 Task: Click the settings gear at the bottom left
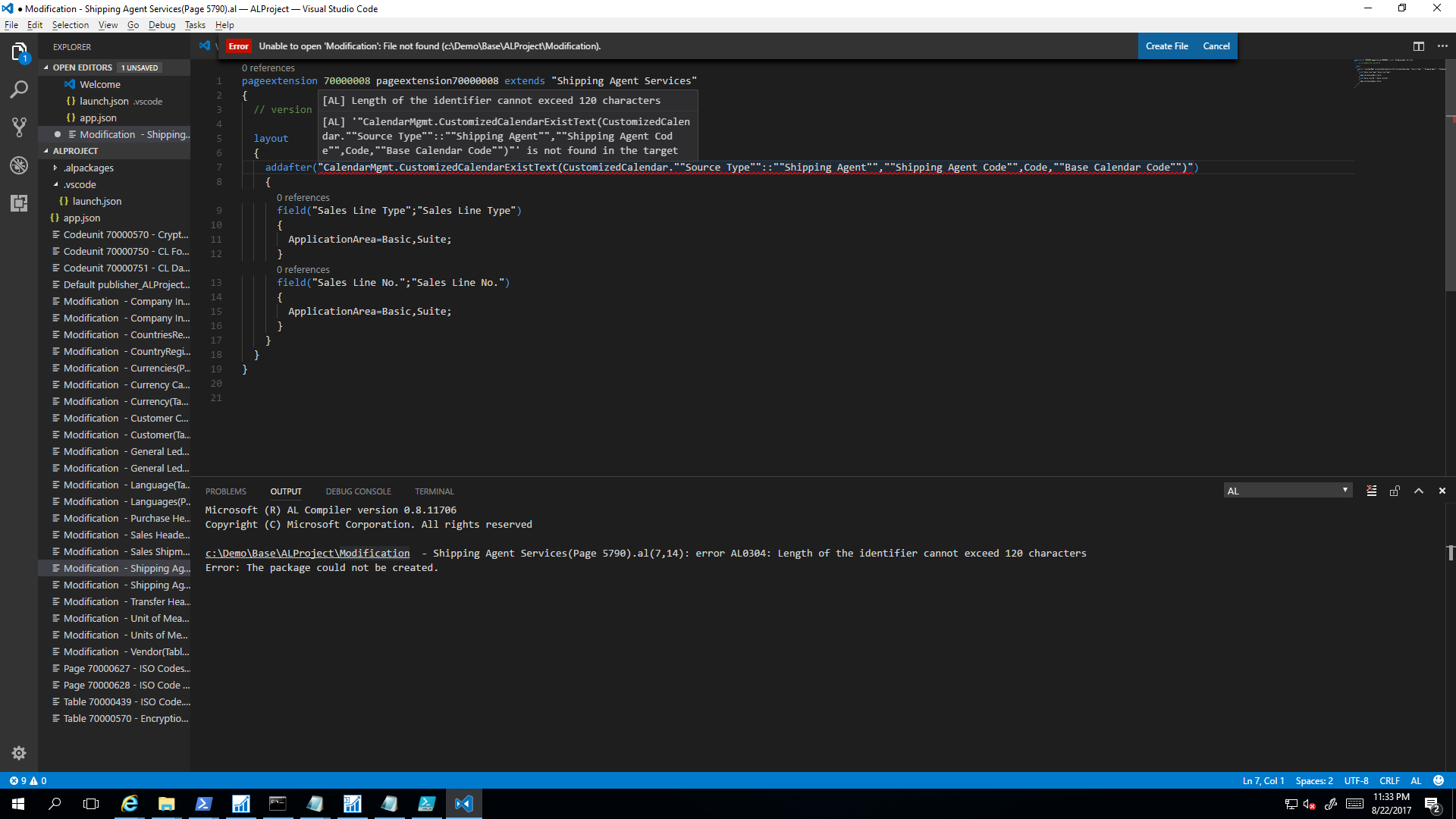[19, 753]
